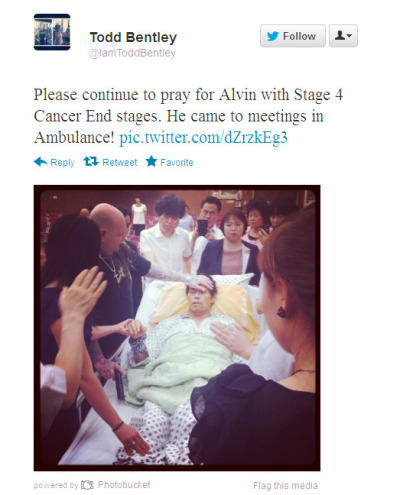Click the Reply arrow icon

coord(40,162)
